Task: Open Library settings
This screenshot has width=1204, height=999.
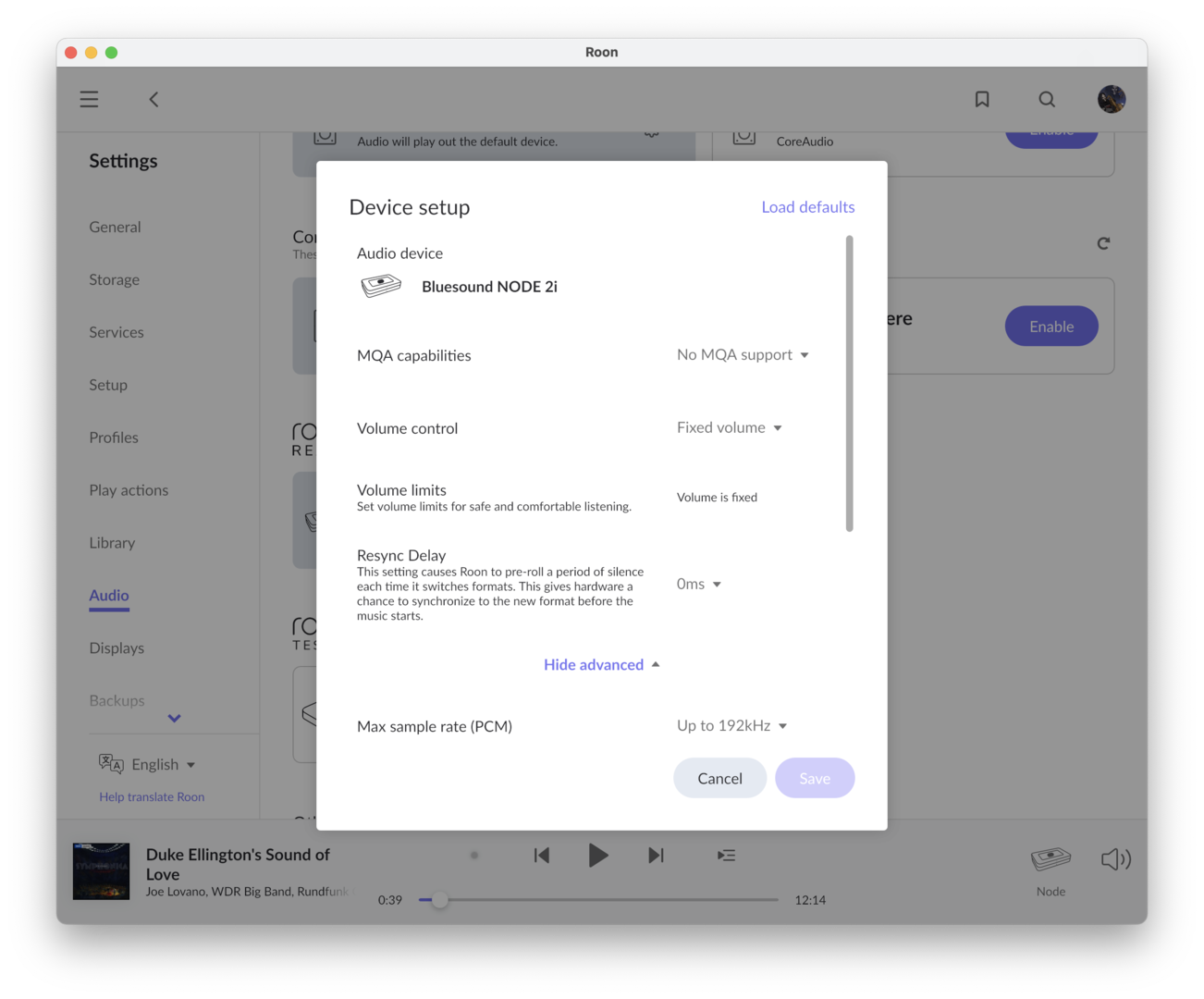Action: click(x=112, y=543)
